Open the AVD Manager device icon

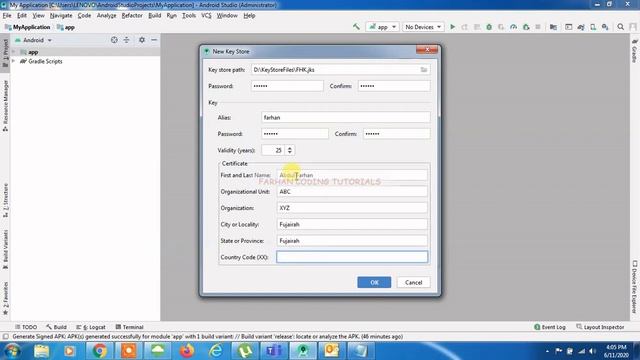click(x=593, y=27)
